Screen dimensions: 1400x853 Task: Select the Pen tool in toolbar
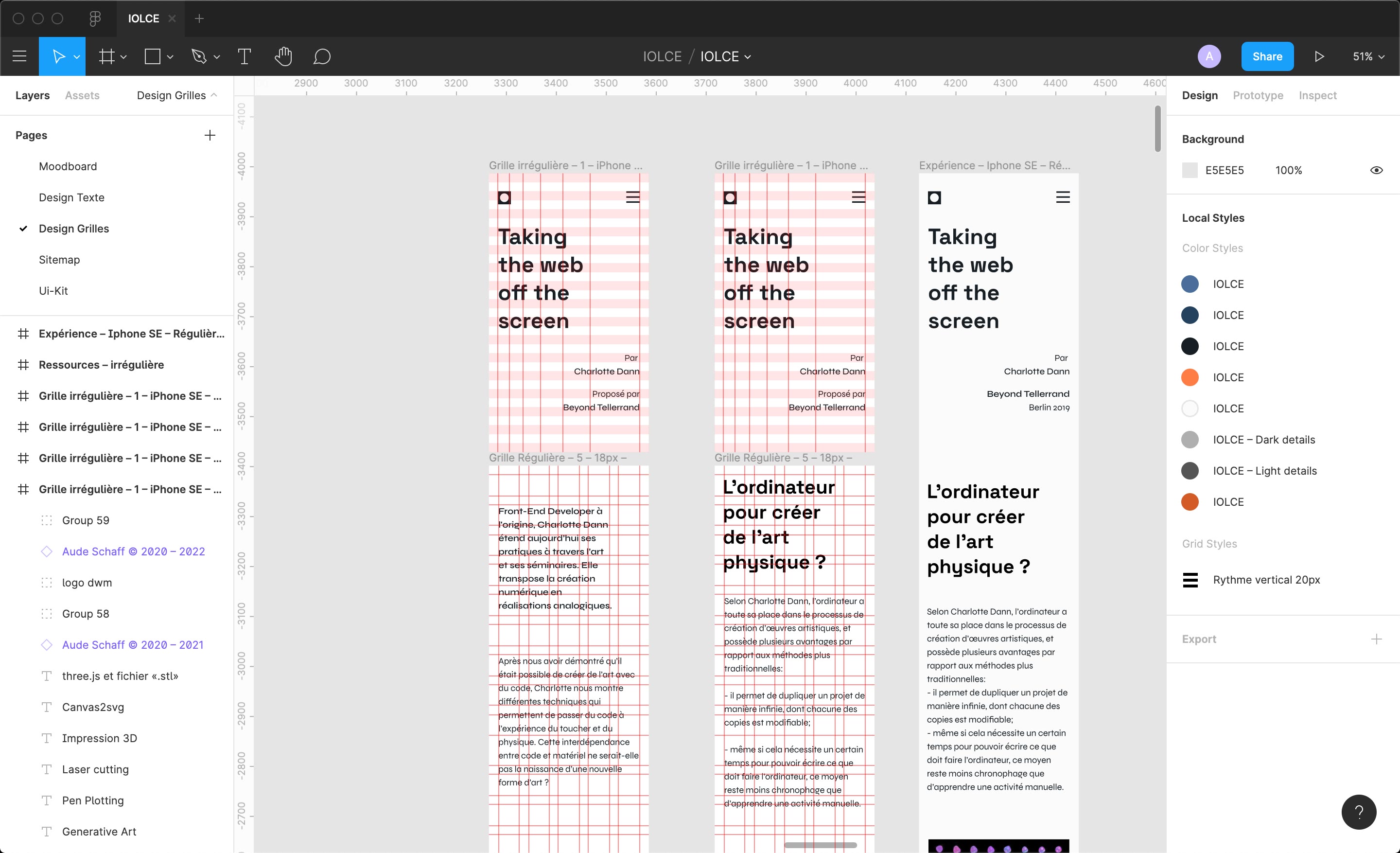tap(199, 57)
